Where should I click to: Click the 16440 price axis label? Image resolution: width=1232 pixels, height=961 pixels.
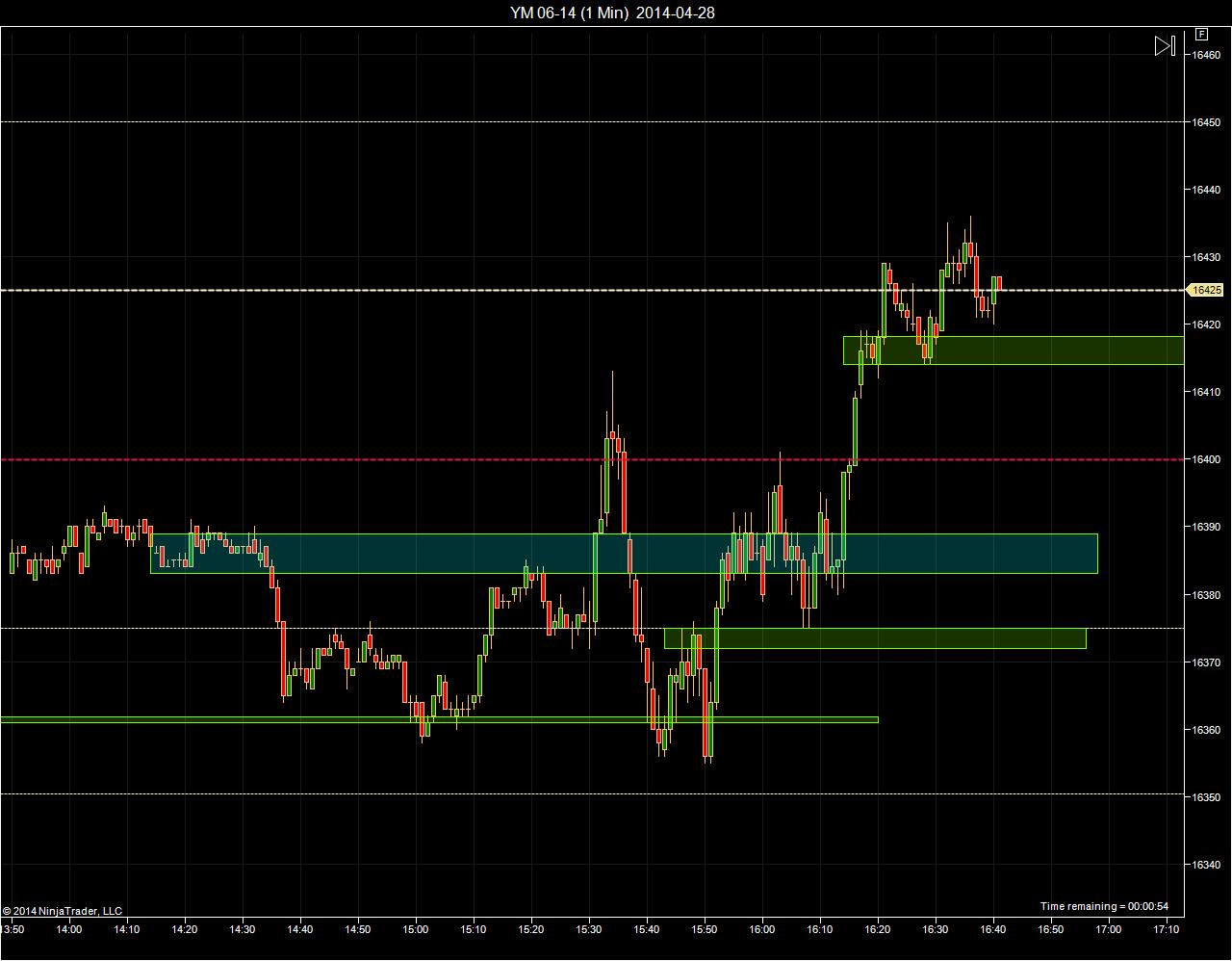[x=1206, y=190]
